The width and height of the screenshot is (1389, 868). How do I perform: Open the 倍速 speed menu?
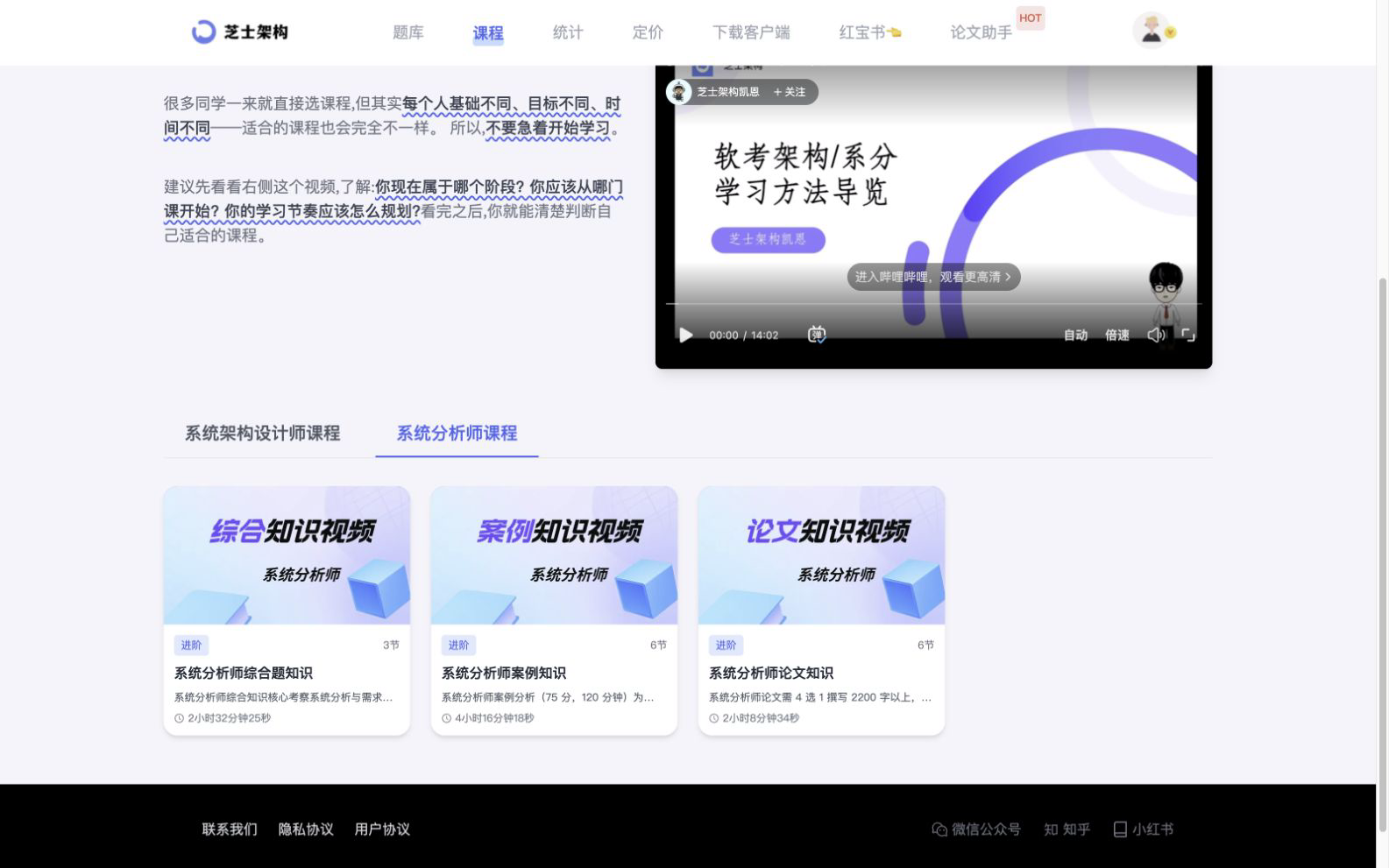coord(1117,335)
